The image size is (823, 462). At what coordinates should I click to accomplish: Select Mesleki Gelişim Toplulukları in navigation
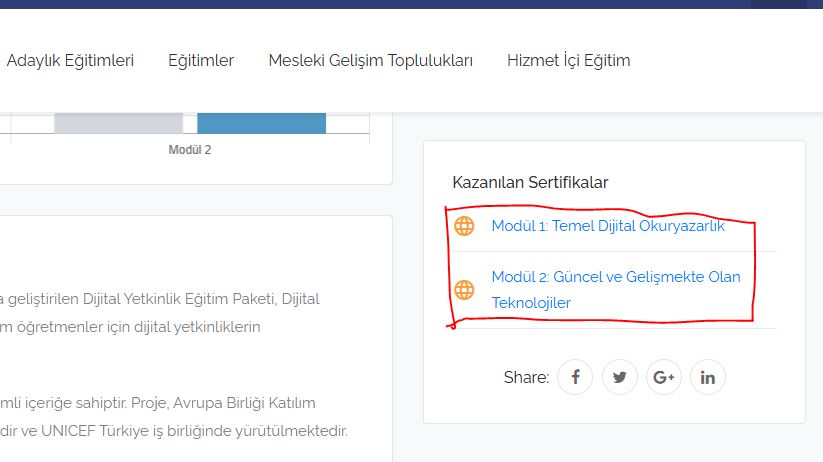click(370, 61)
